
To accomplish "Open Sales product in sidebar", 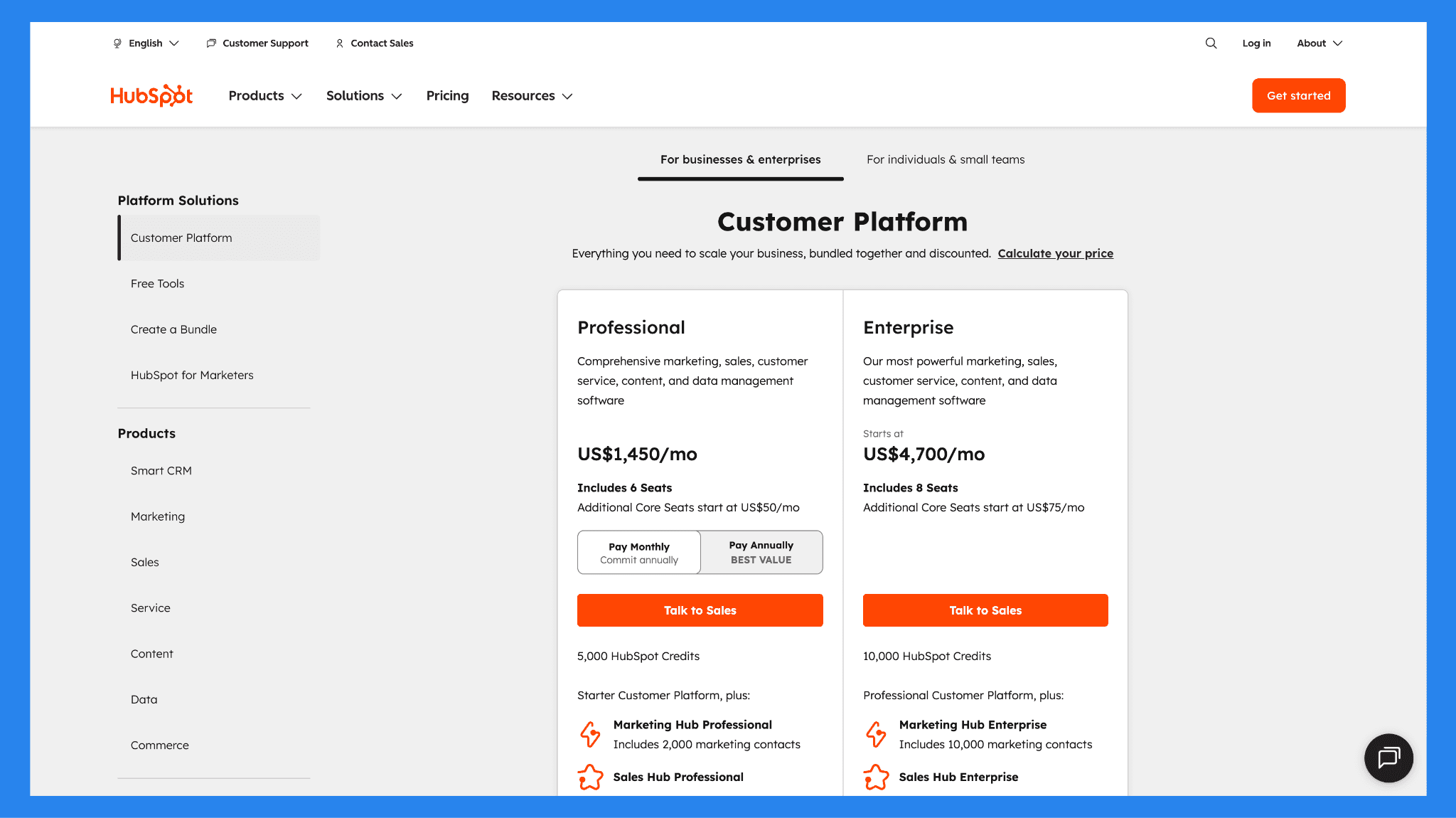I will (x=144, y=562).
